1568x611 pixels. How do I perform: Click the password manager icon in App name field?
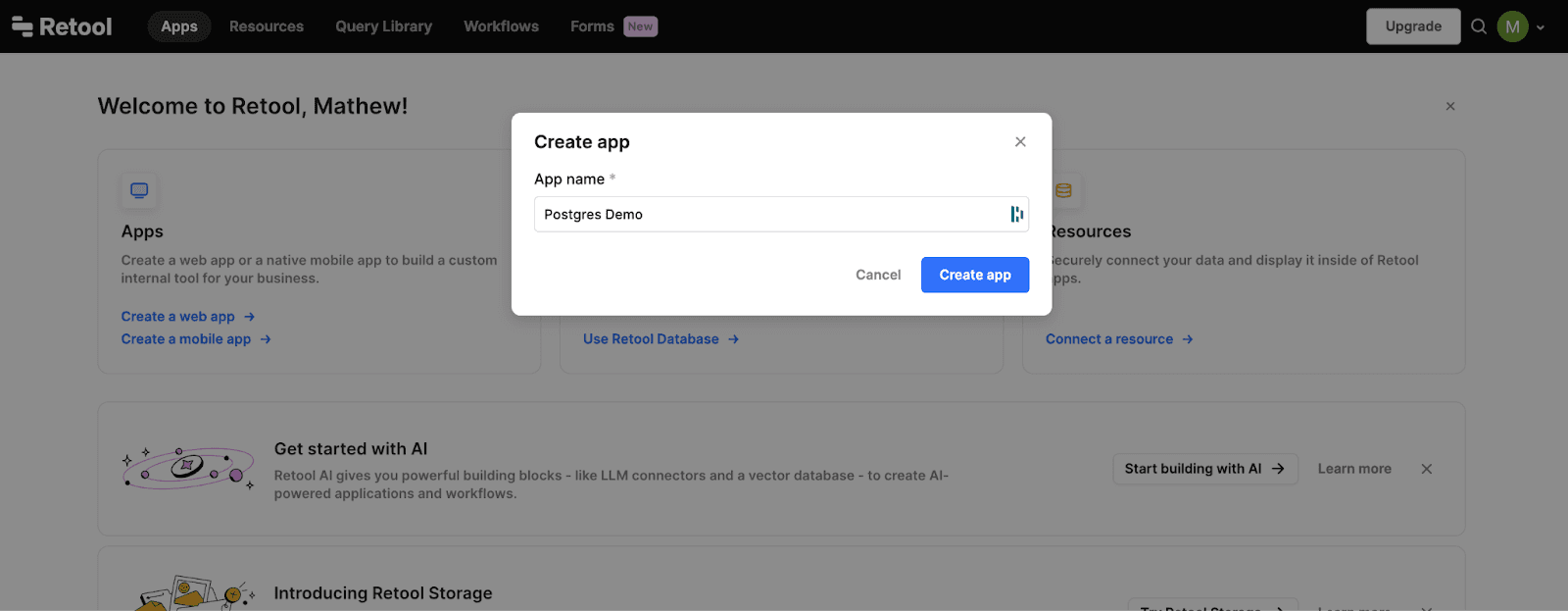(1016, 214)
